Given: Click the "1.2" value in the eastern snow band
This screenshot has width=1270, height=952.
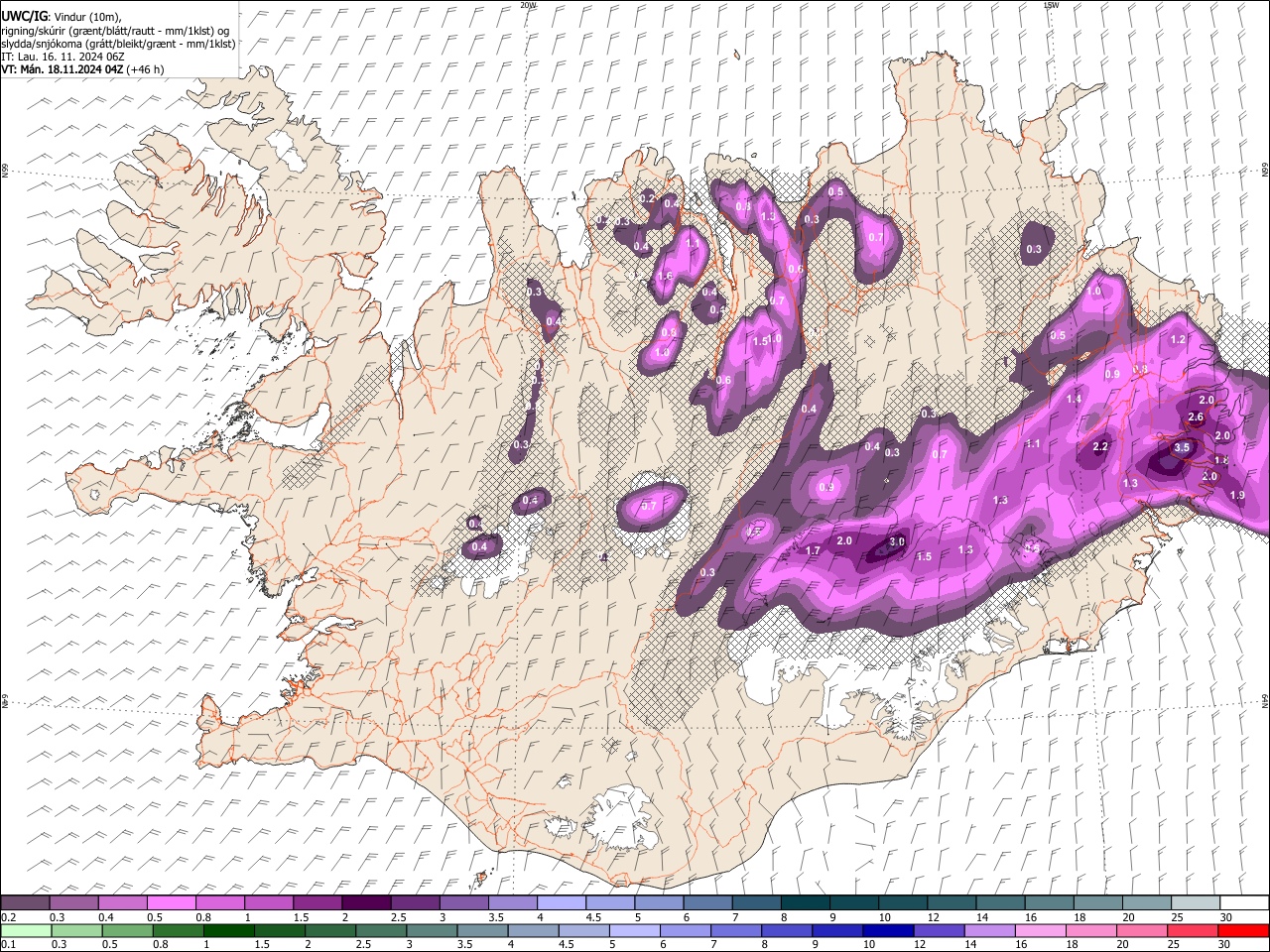Looking at the screenshot, I should (x=1179, y=340).
